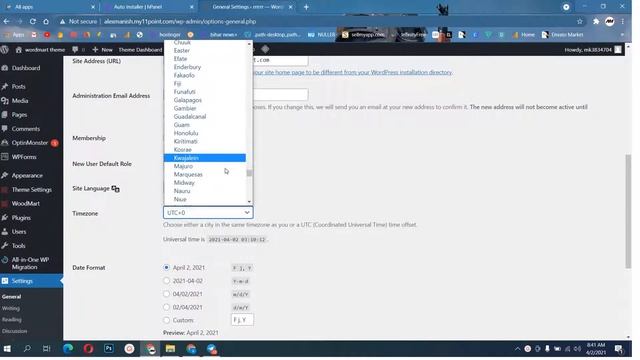The height and width of the screenshot is (360, 640).
Task: Go back in the browser
Action: [7, 21]
